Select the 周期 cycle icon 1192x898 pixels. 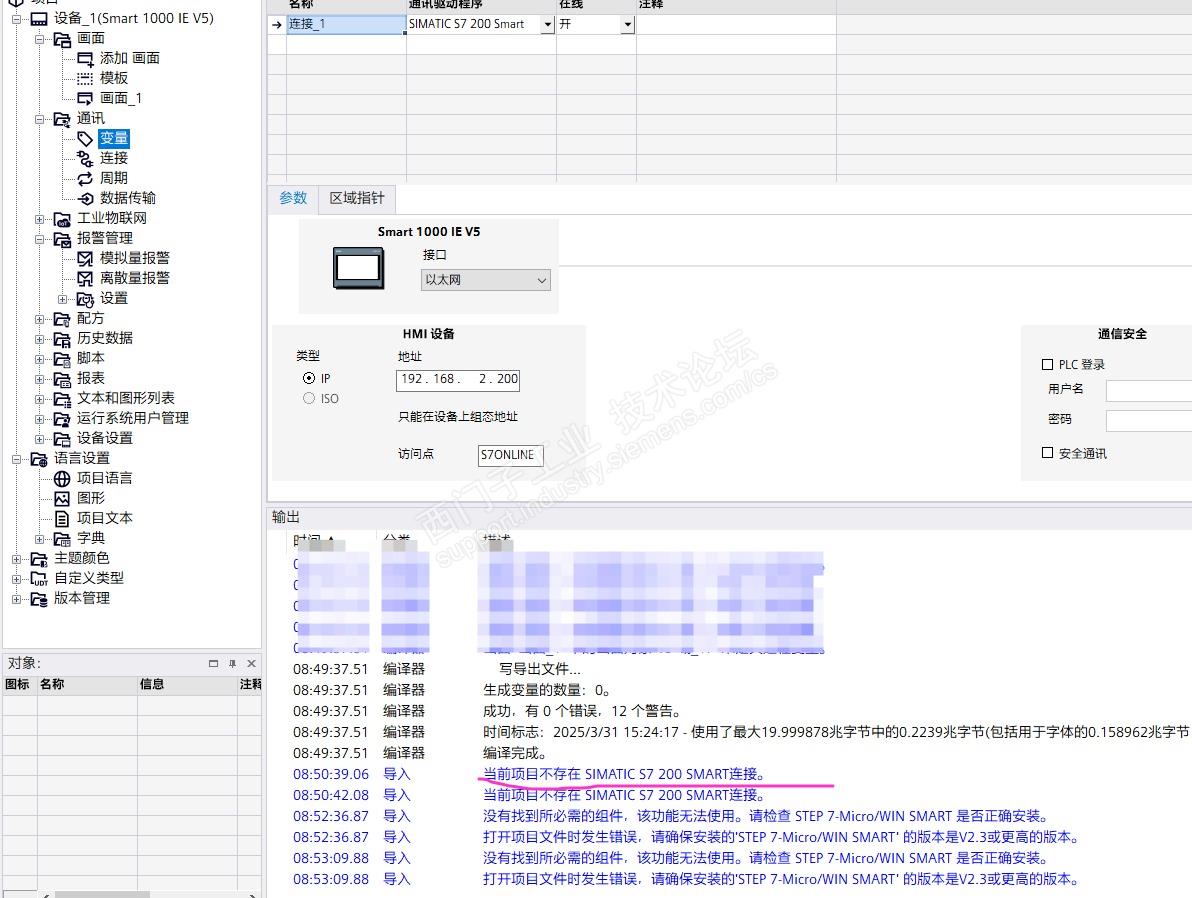pos(85,178)
